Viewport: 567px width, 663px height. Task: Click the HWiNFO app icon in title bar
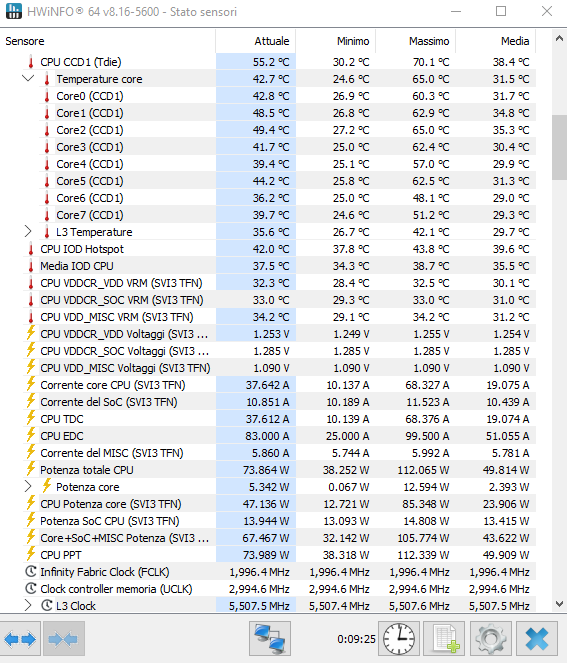14,11
